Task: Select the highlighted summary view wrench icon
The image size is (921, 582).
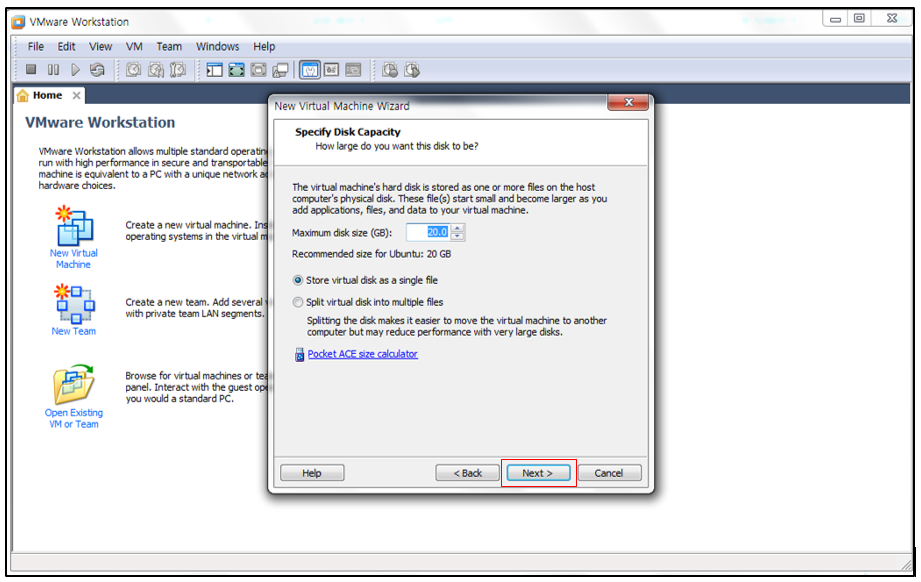Action: pos(310,70)
